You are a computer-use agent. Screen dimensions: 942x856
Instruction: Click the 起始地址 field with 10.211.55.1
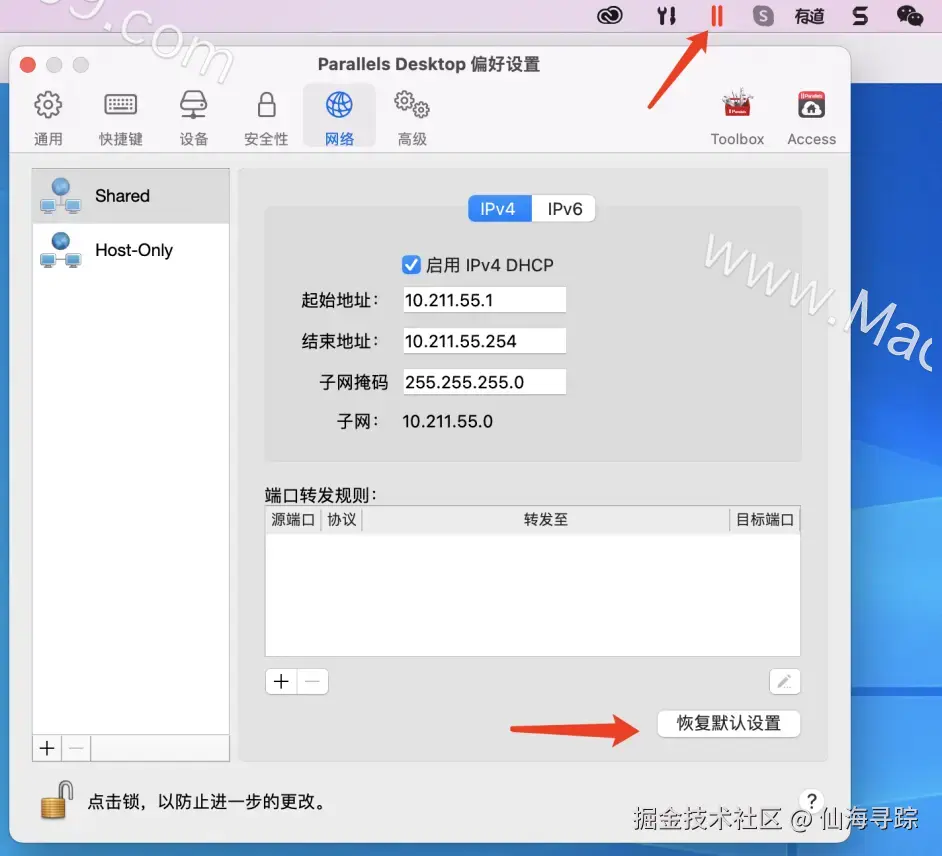pyautogui.click(x=484, y=300)
